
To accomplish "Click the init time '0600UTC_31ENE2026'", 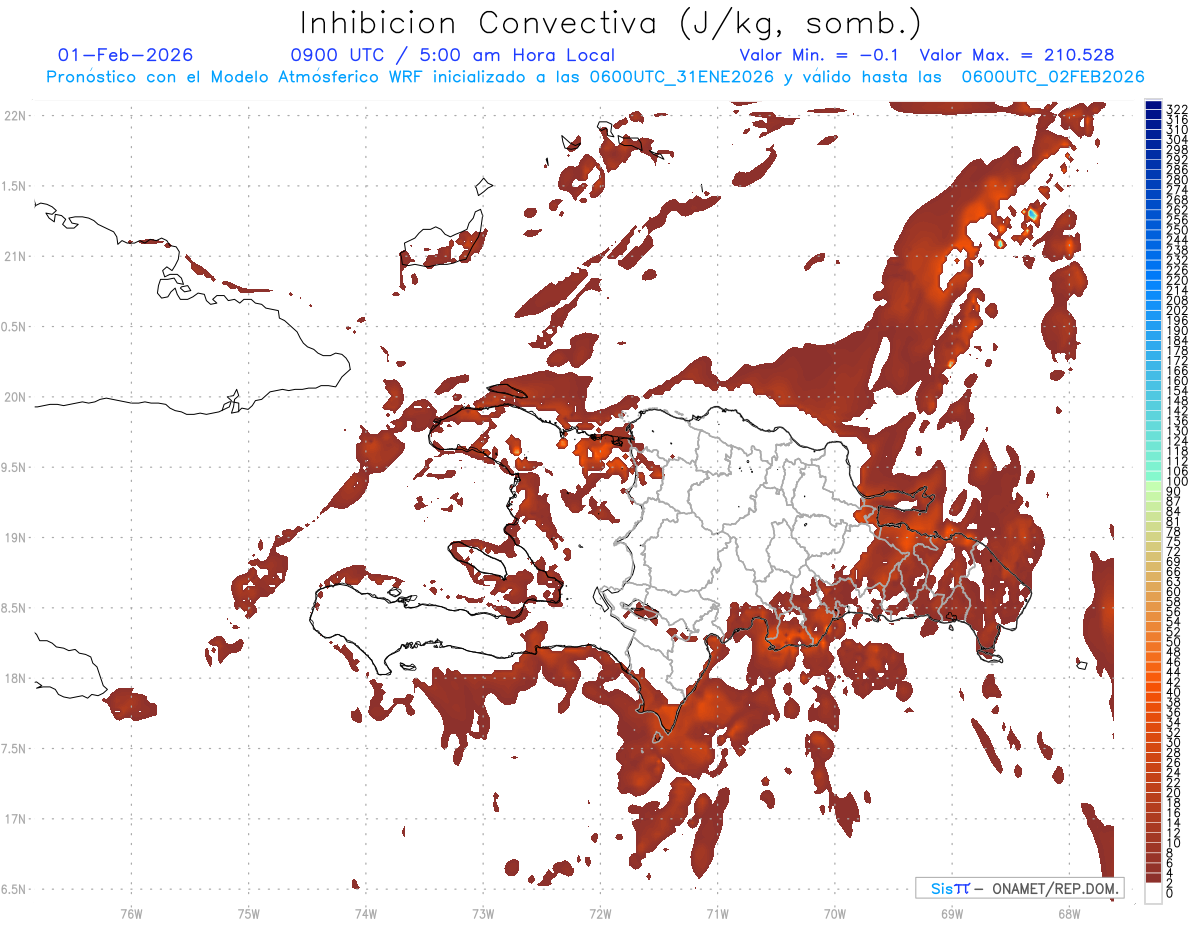I will coord(682,77).
